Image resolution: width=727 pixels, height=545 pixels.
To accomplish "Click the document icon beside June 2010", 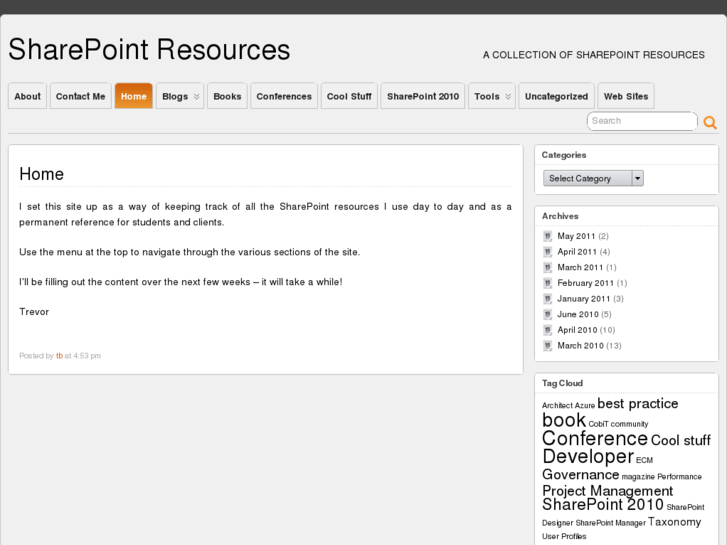I will coord(548,314).
